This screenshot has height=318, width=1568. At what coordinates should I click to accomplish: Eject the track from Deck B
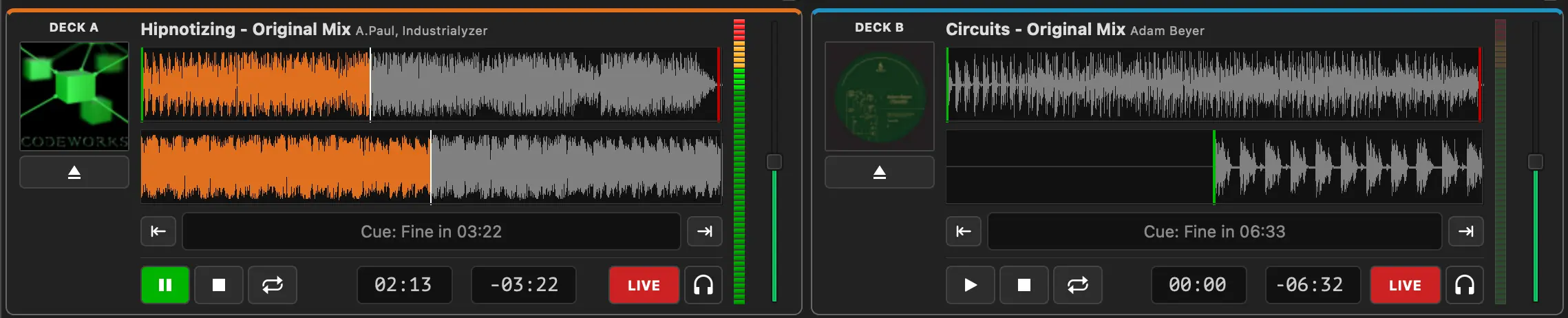[880, 172]
